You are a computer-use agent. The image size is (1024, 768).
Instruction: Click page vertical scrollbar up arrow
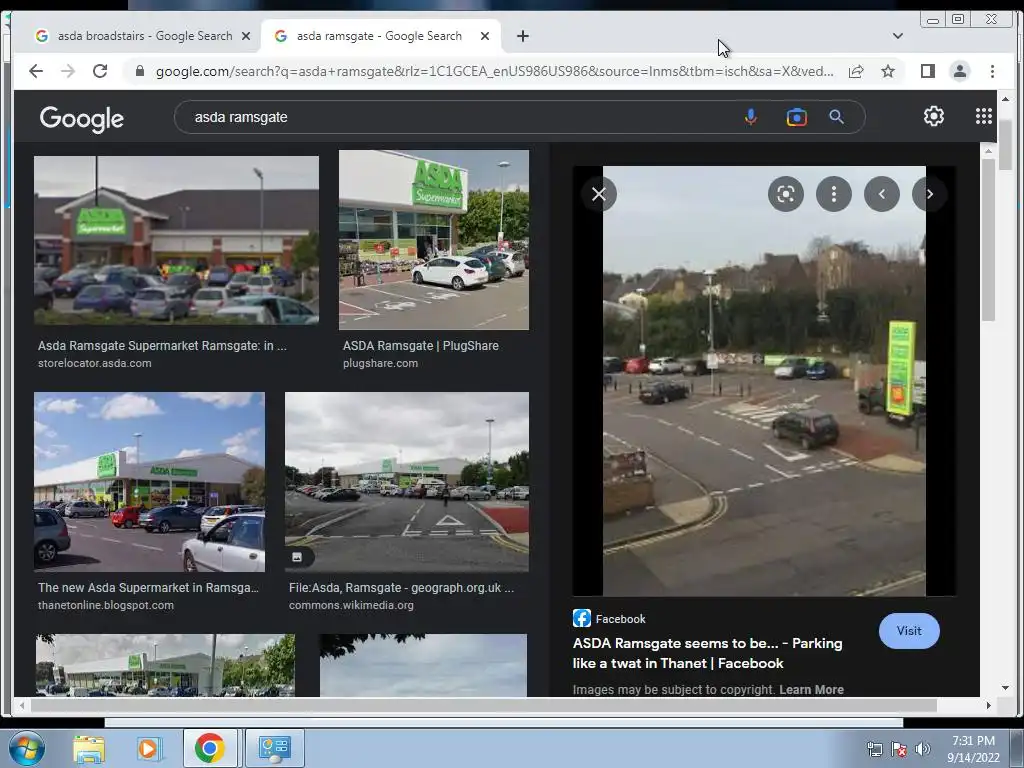point(1005,99)
